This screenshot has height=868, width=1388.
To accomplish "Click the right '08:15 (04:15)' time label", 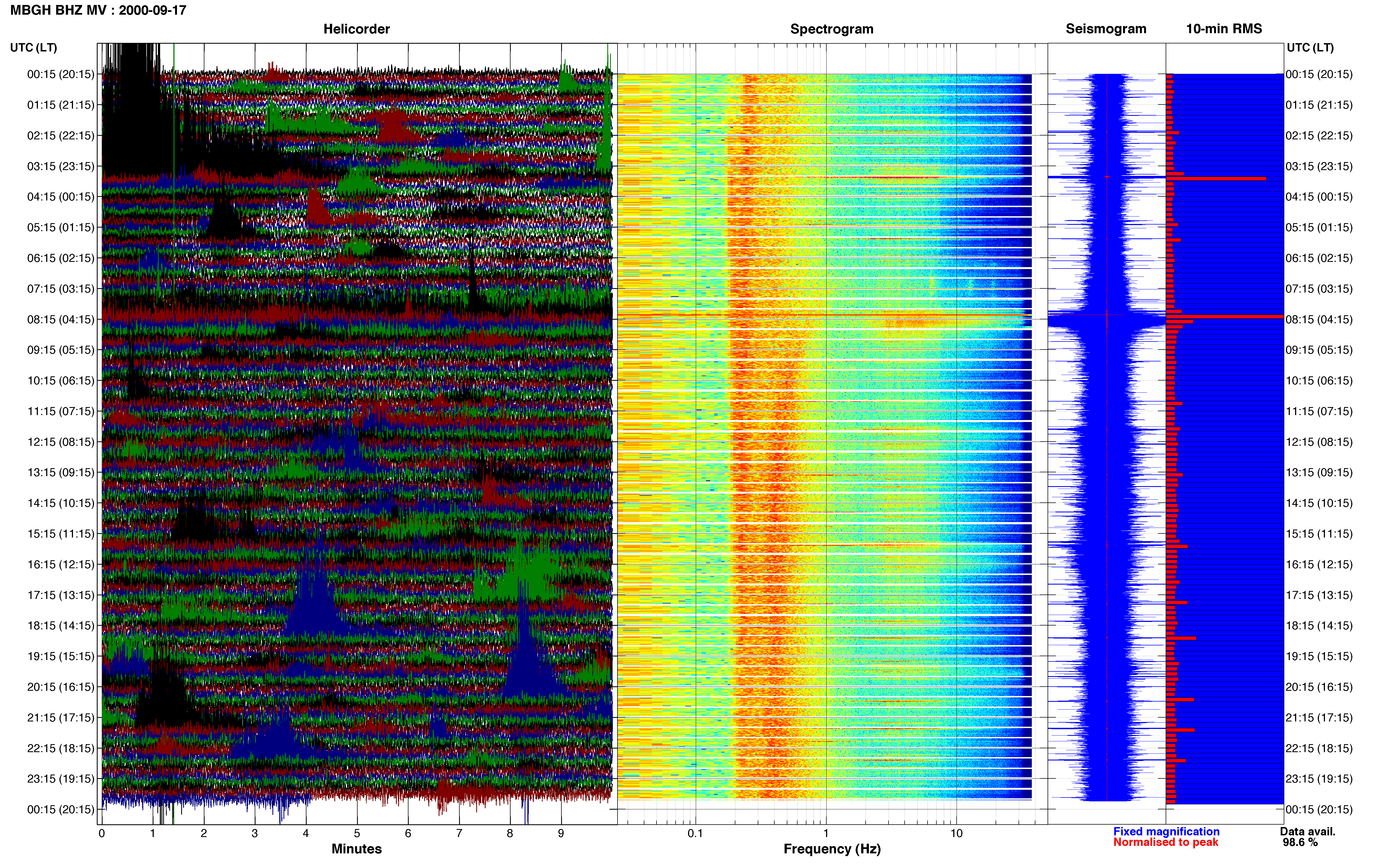I will [1319, 319].
